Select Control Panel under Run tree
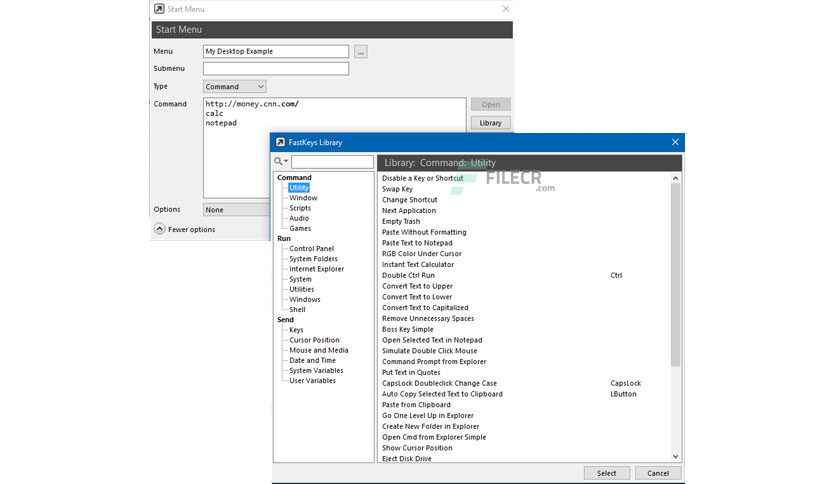This screenshot has width=836, height=484. (x=311, y=248)
